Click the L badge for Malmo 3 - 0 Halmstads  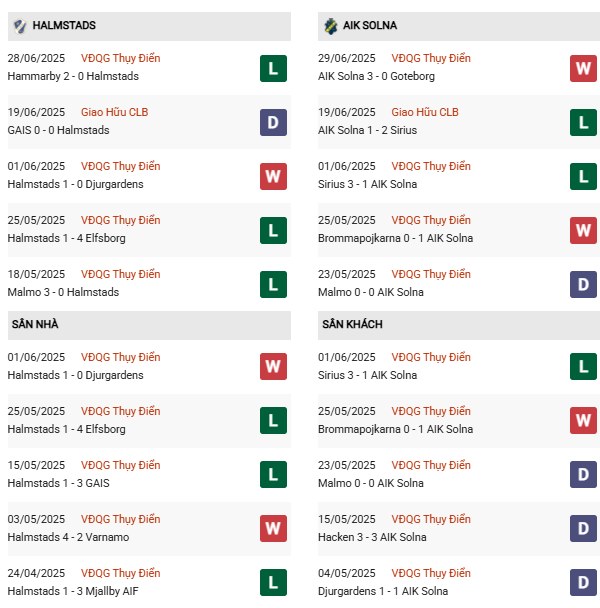coord(273,284)
